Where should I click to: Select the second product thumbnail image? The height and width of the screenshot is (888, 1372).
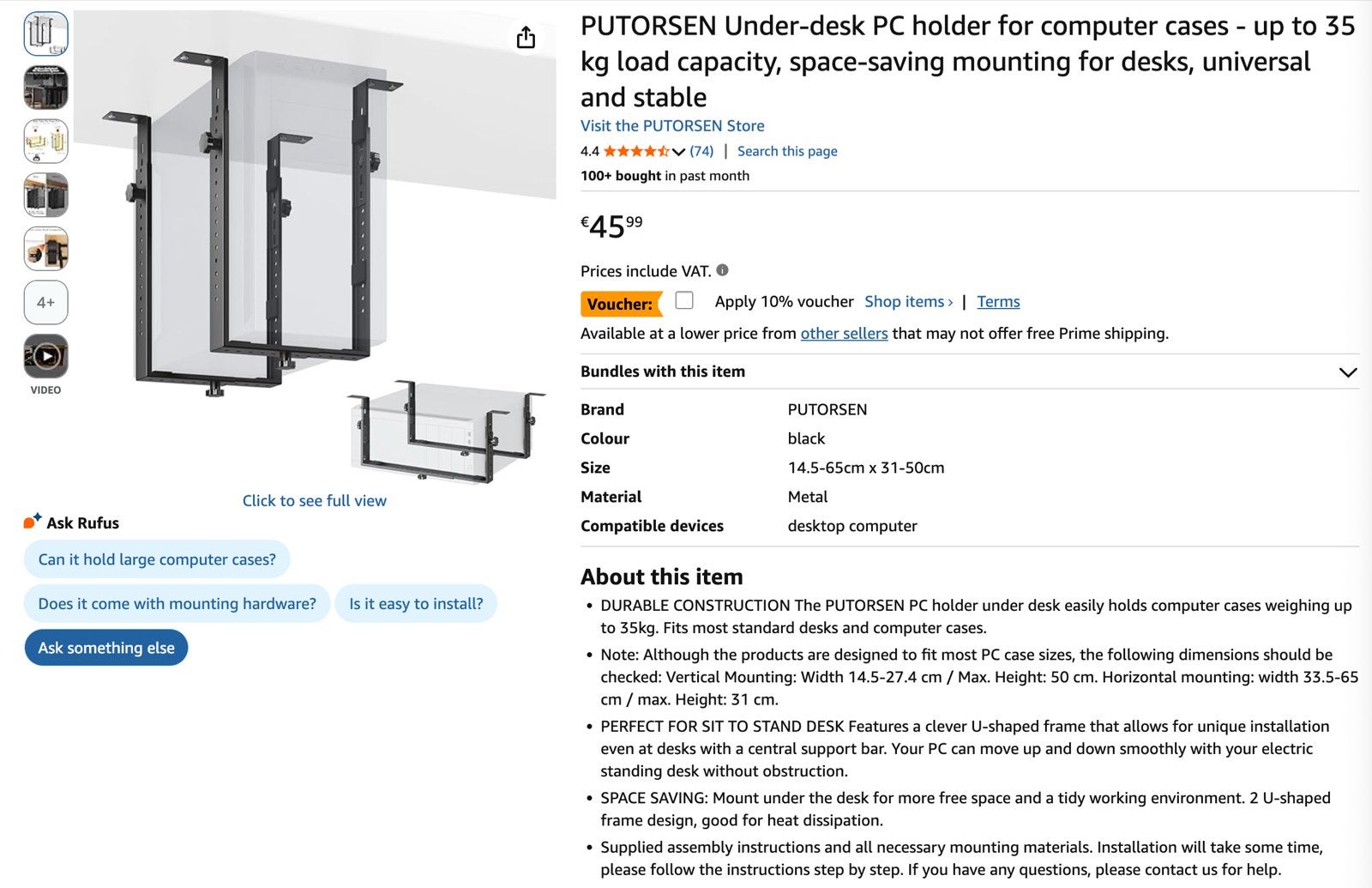(x=45, y=88)
